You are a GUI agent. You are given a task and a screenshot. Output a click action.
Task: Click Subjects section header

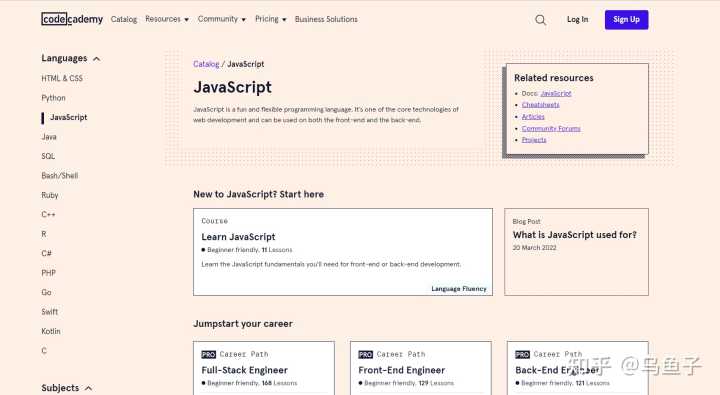[x=60, y=388]
